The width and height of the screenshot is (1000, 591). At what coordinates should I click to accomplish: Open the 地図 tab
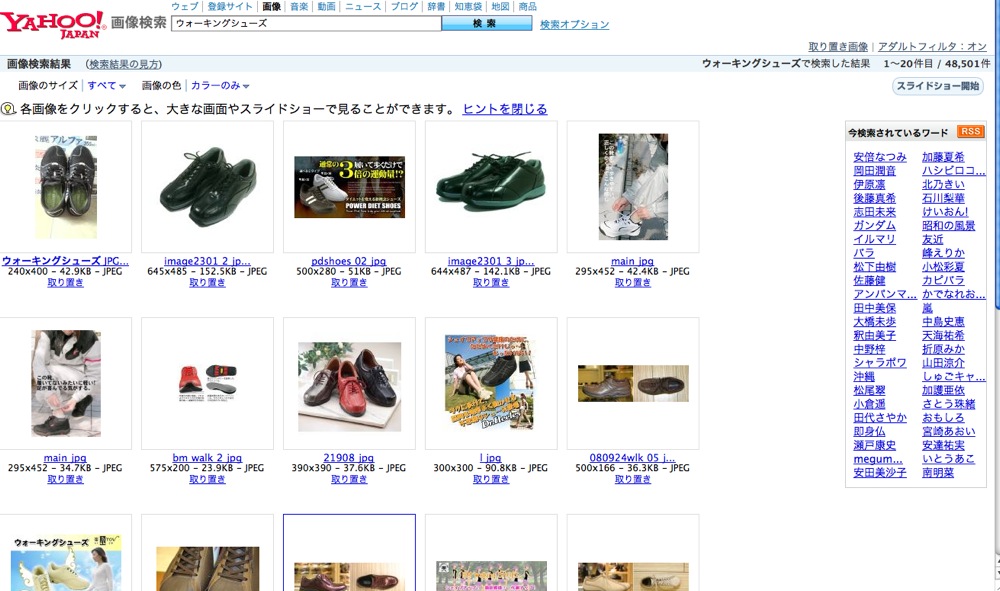click(501, 6)
